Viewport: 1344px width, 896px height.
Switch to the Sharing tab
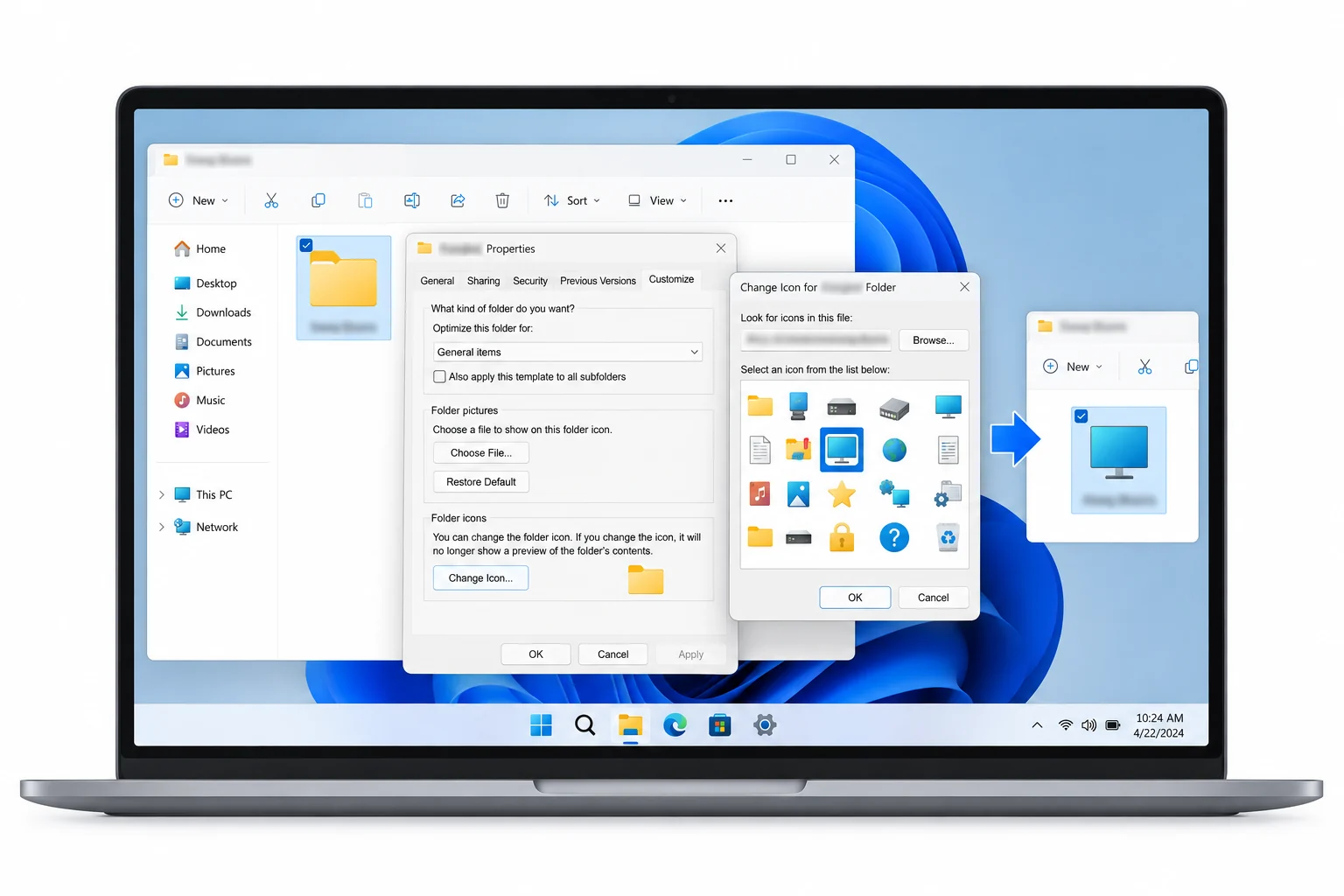pos(484,281)
